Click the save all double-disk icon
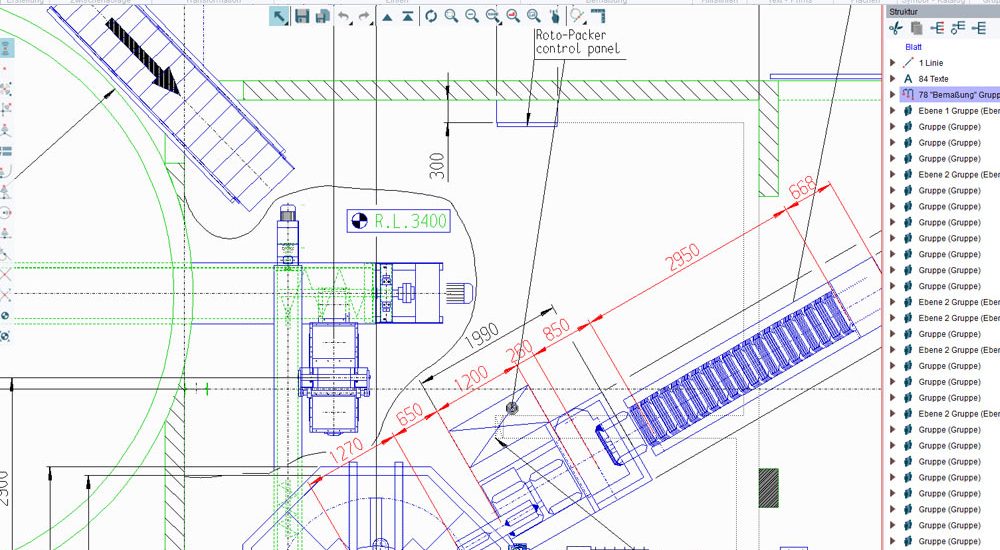The width and height of the screenshot is (1000, 550). click(323, 16)
